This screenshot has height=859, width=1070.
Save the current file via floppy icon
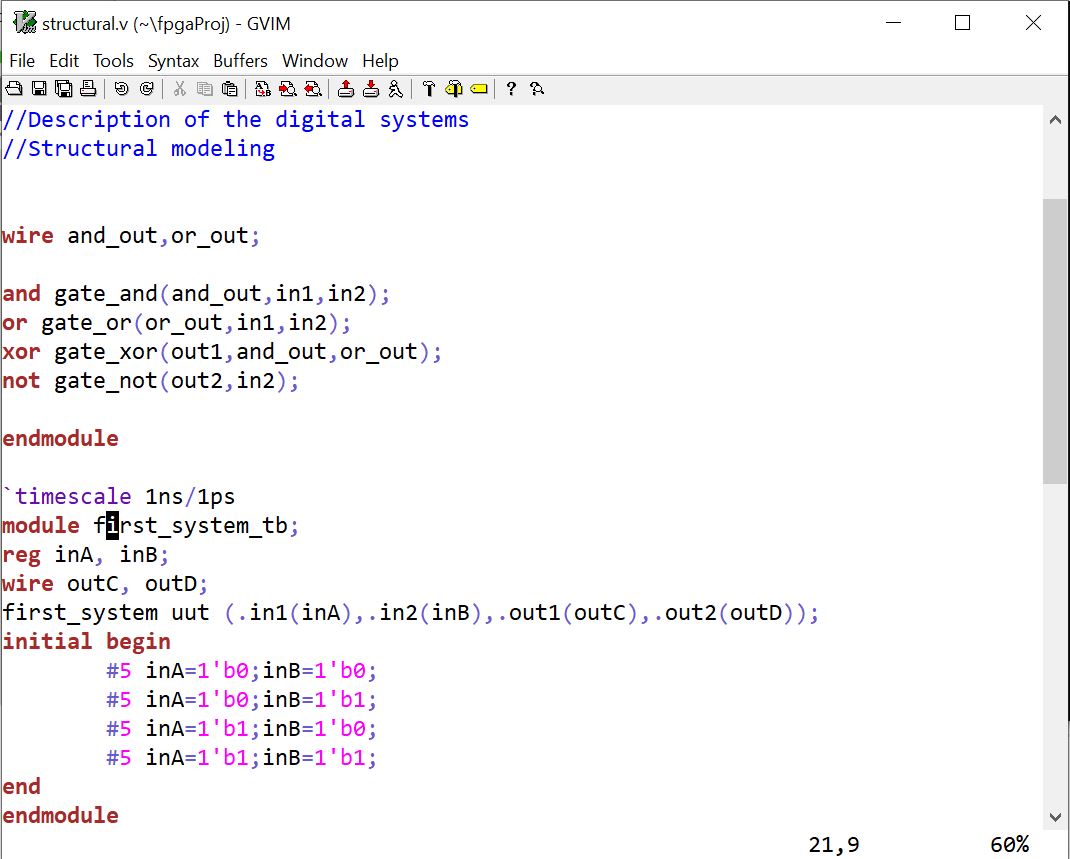click(39, 89)
